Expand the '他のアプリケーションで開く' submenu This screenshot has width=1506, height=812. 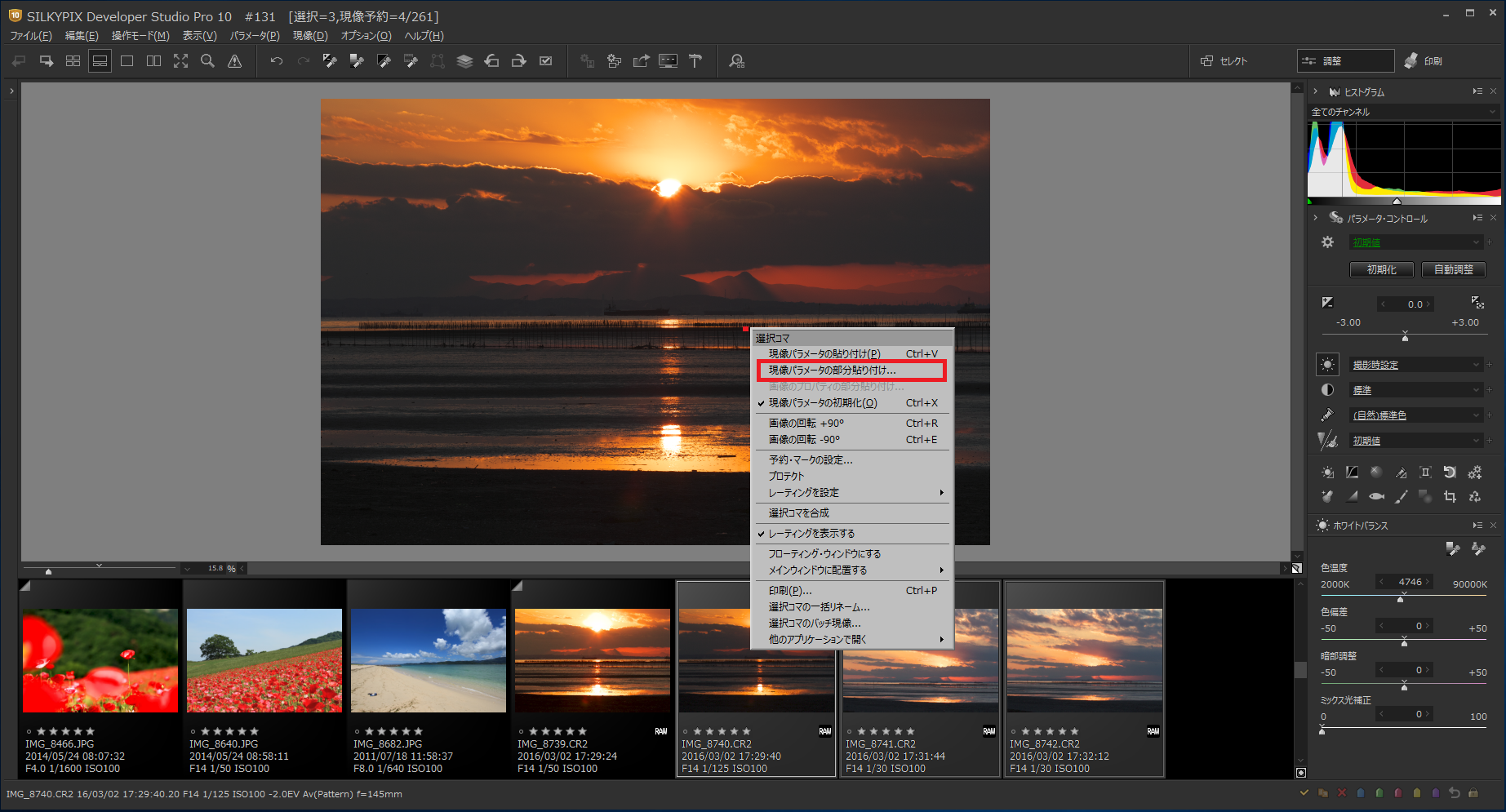coord(851,640)
